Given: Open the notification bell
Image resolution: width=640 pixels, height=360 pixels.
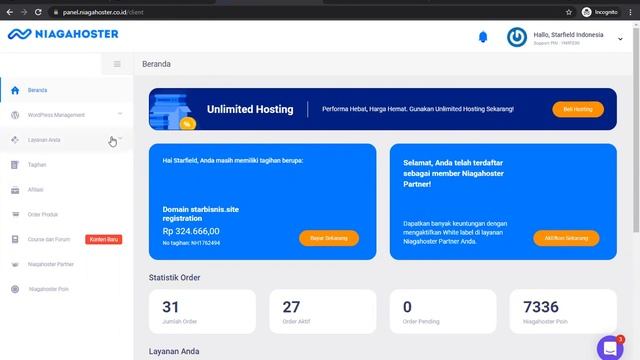Looking at the screenshot, I should pyautogui.click(x=483, y=37).
